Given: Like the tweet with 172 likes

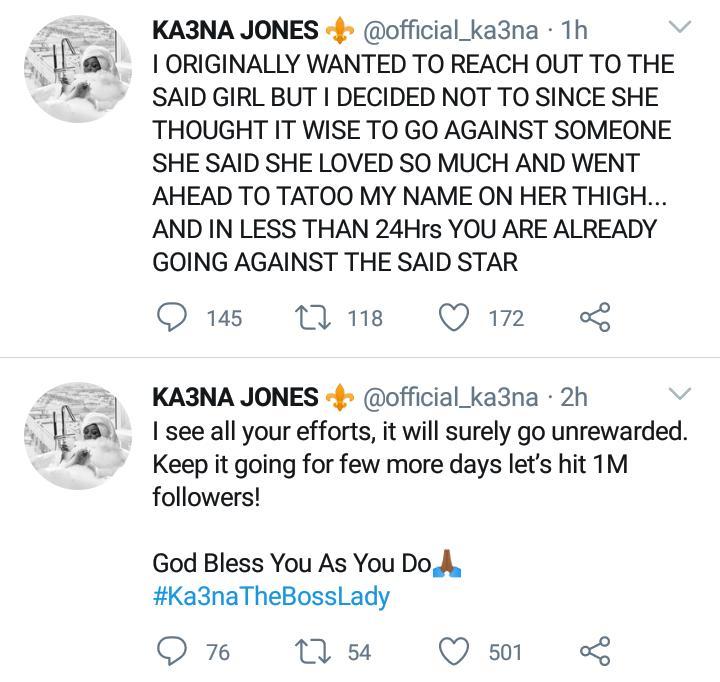Looking at the screenshot, I should [x=456, y=318].
